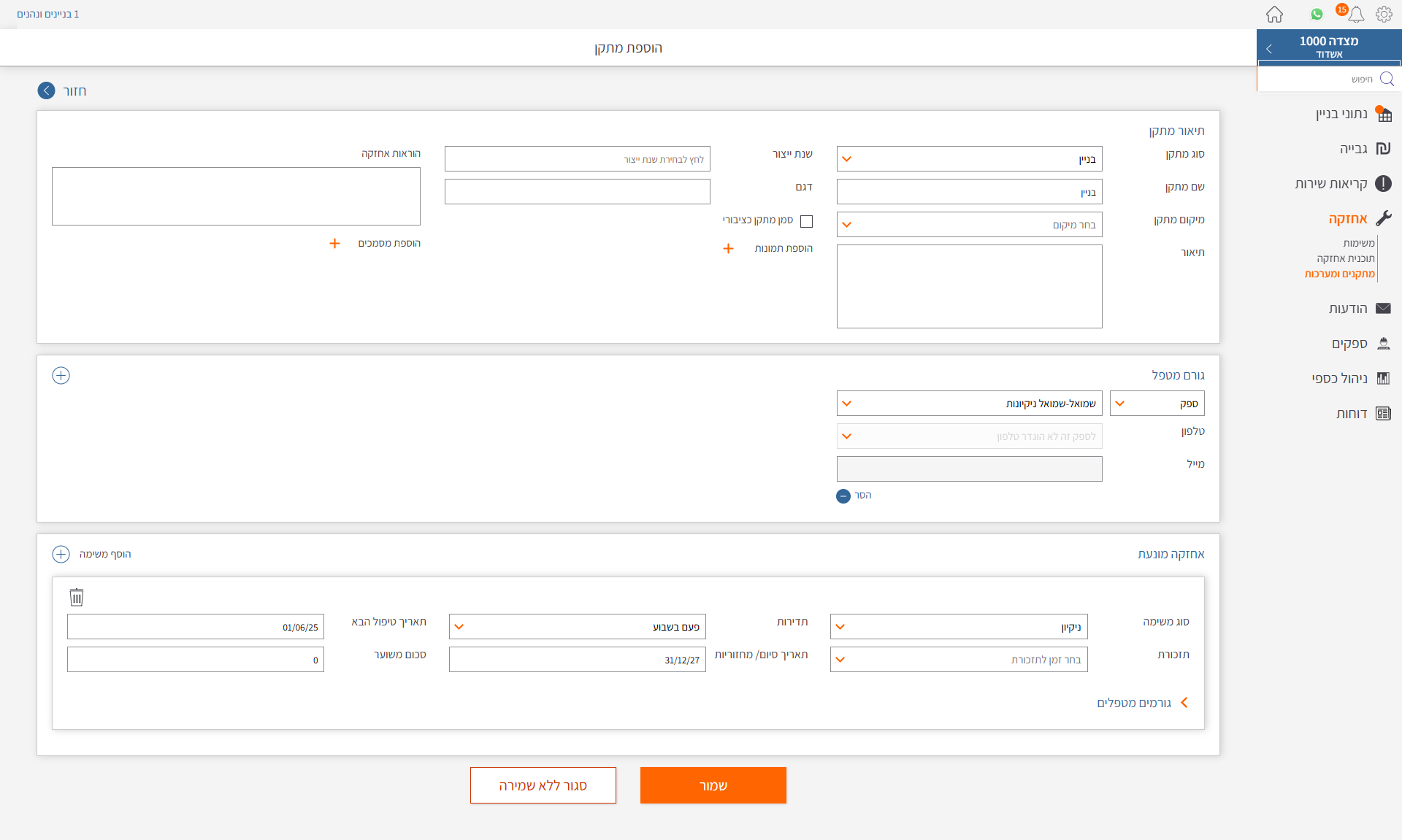Click the minus icon next to הסר
Viewport: 1402px width, 840px height.
point(843,496)
